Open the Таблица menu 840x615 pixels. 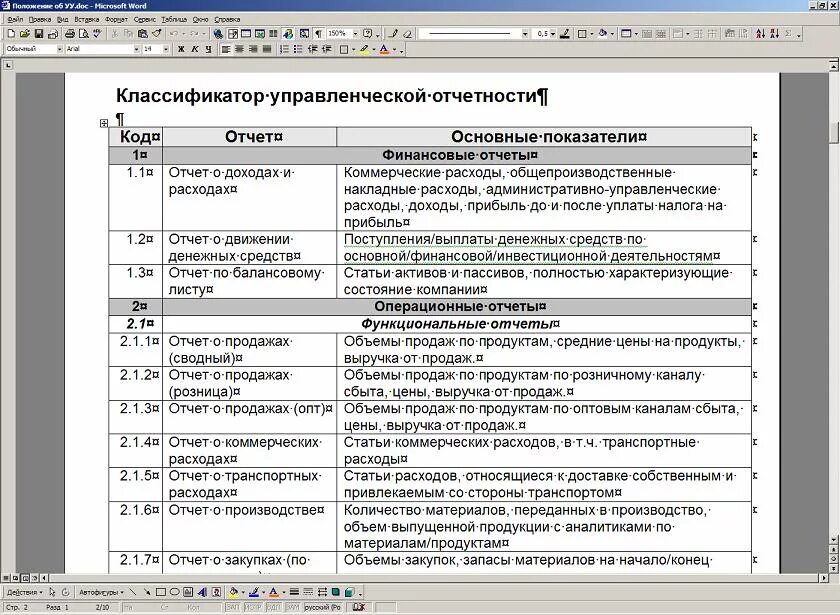(x=174, y=19)
